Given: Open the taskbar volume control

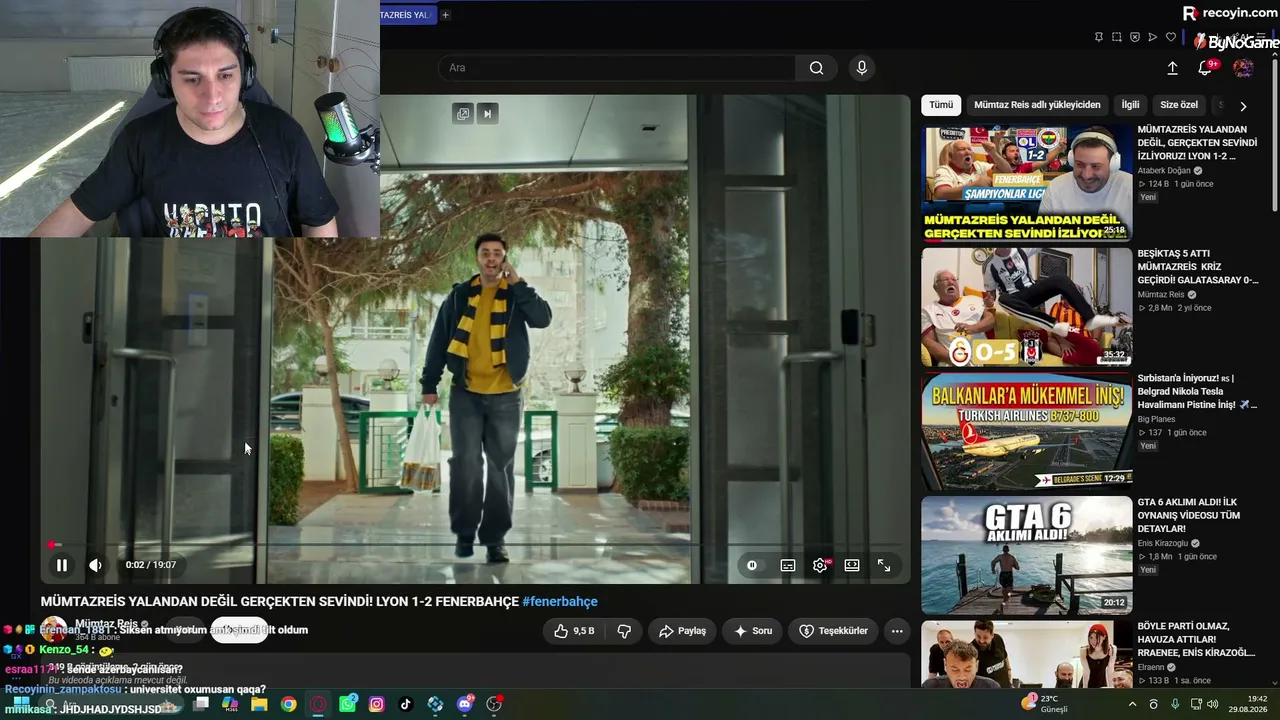Looking at the screenshot, I should point(1213,704).
